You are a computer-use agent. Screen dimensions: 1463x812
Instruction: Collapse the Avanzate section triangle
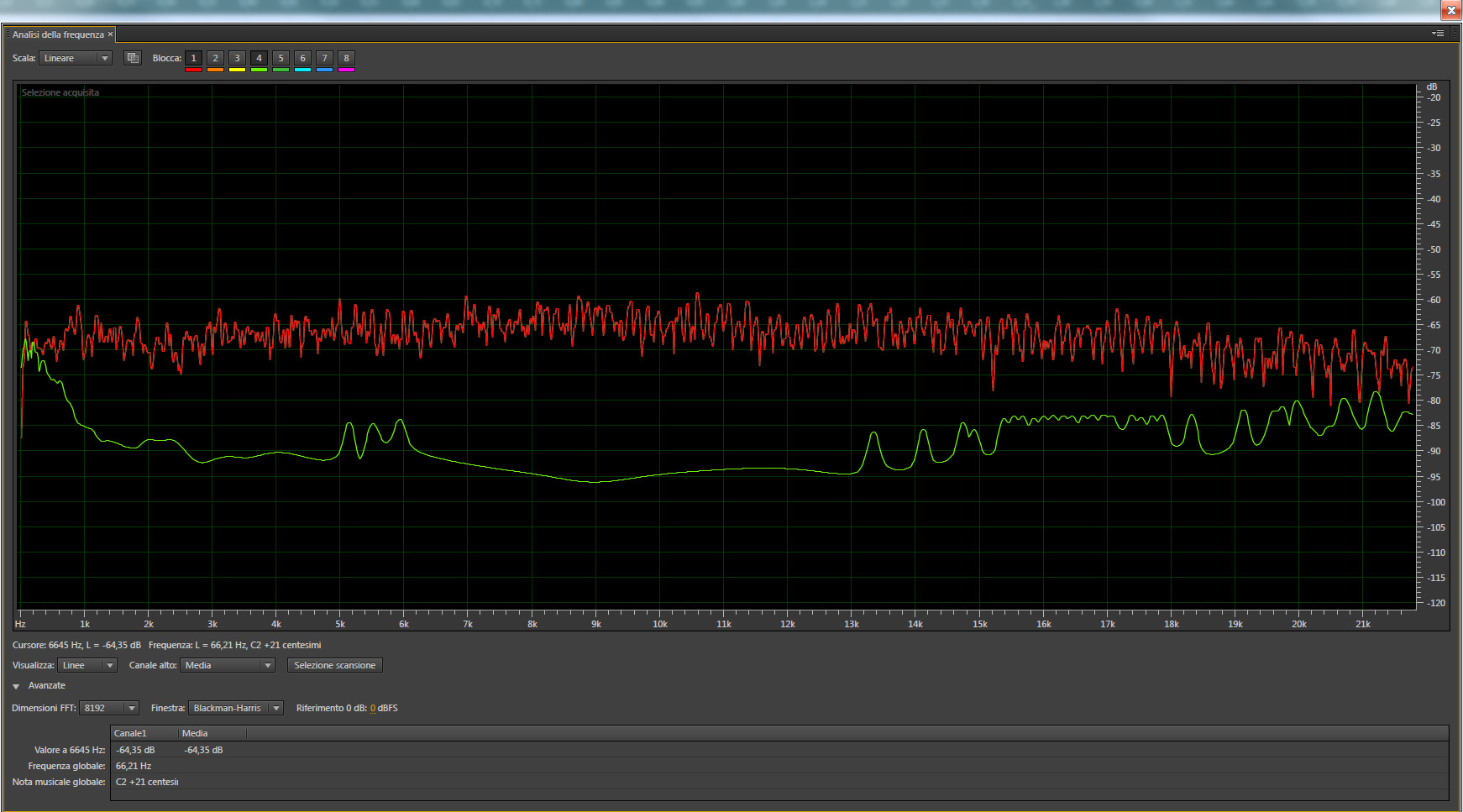16,686
